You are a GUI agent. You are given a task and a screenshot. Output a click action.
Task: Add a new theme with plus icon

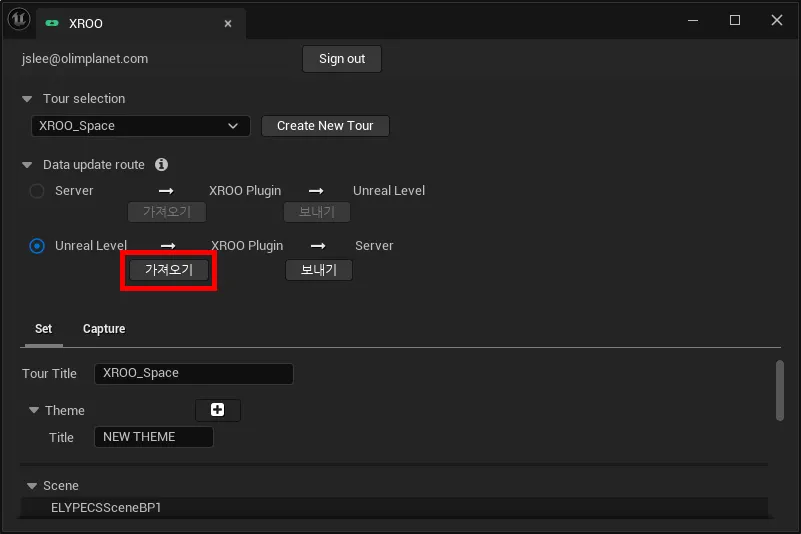pyautogui.click(x=218, y=410)
